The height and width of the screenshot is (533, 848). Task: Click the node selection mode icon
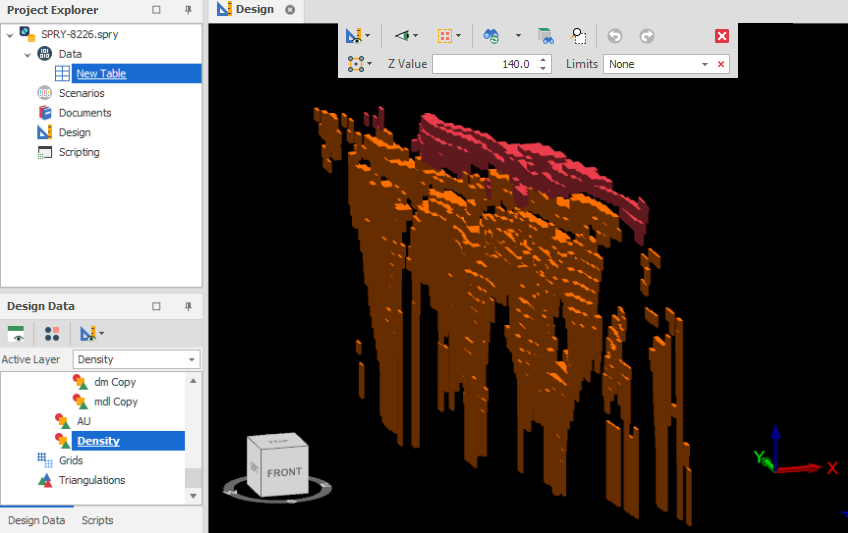355,64
